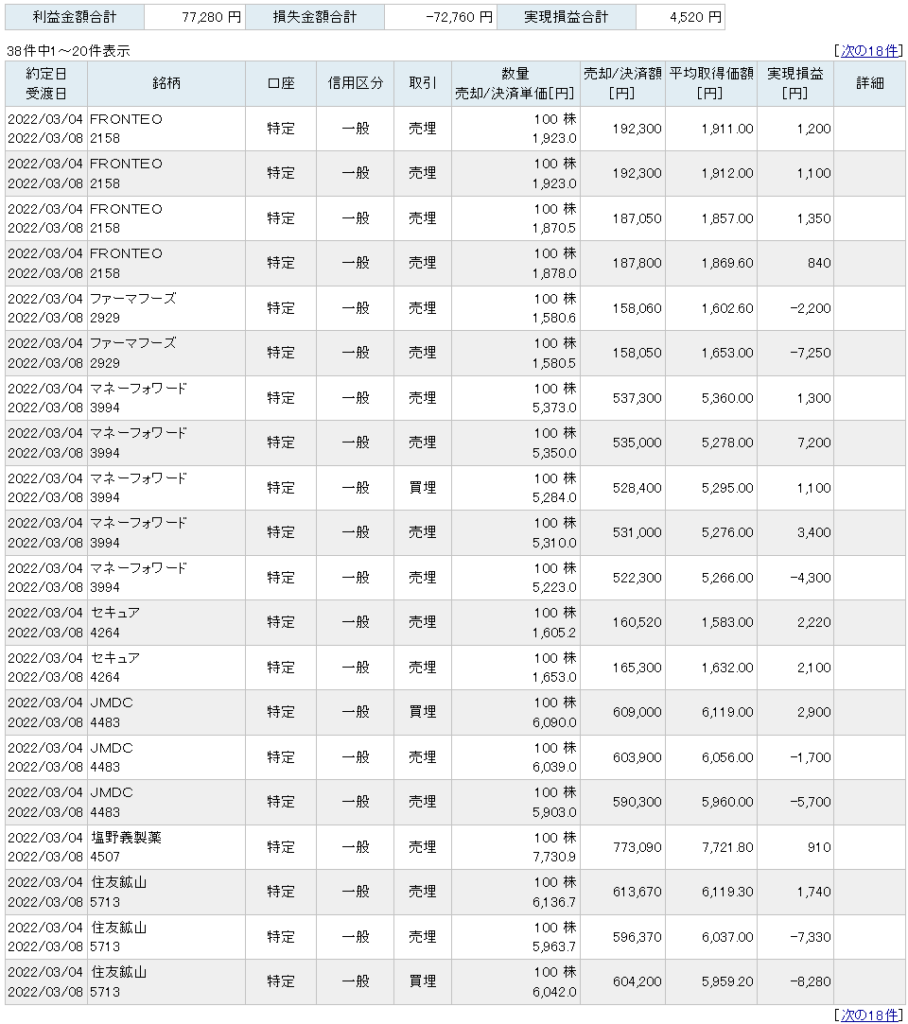Viewport: 908px width, 1024px height.
Task: Select sale amount 596,370 for 住友鉱山
Action: pos(637,937)
